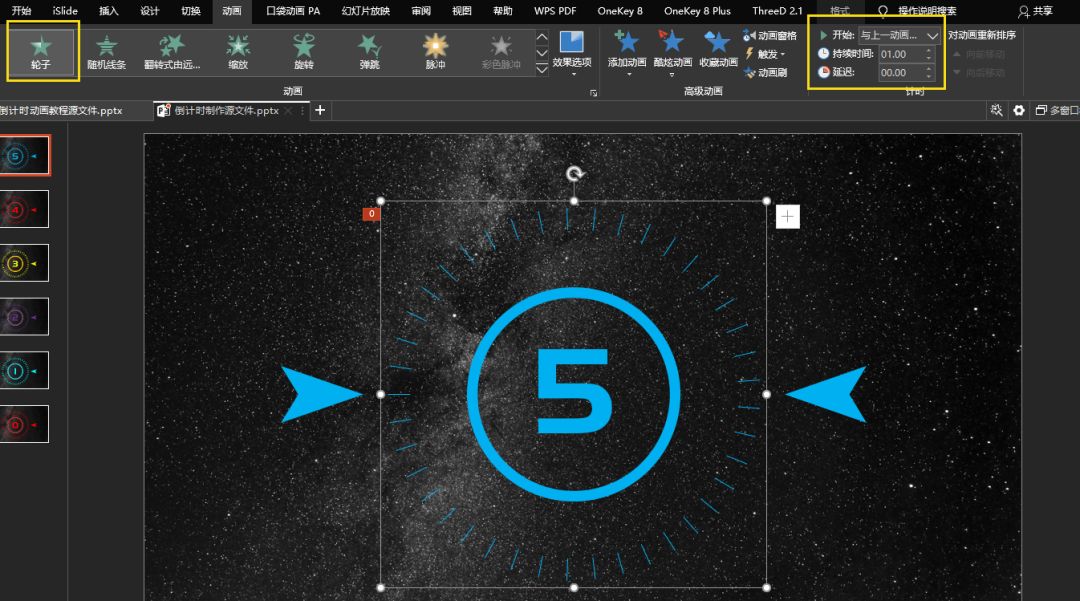The image size is (1080, 601).
Task: Click the settings gear in tab bar
Action: point(1019,110)
